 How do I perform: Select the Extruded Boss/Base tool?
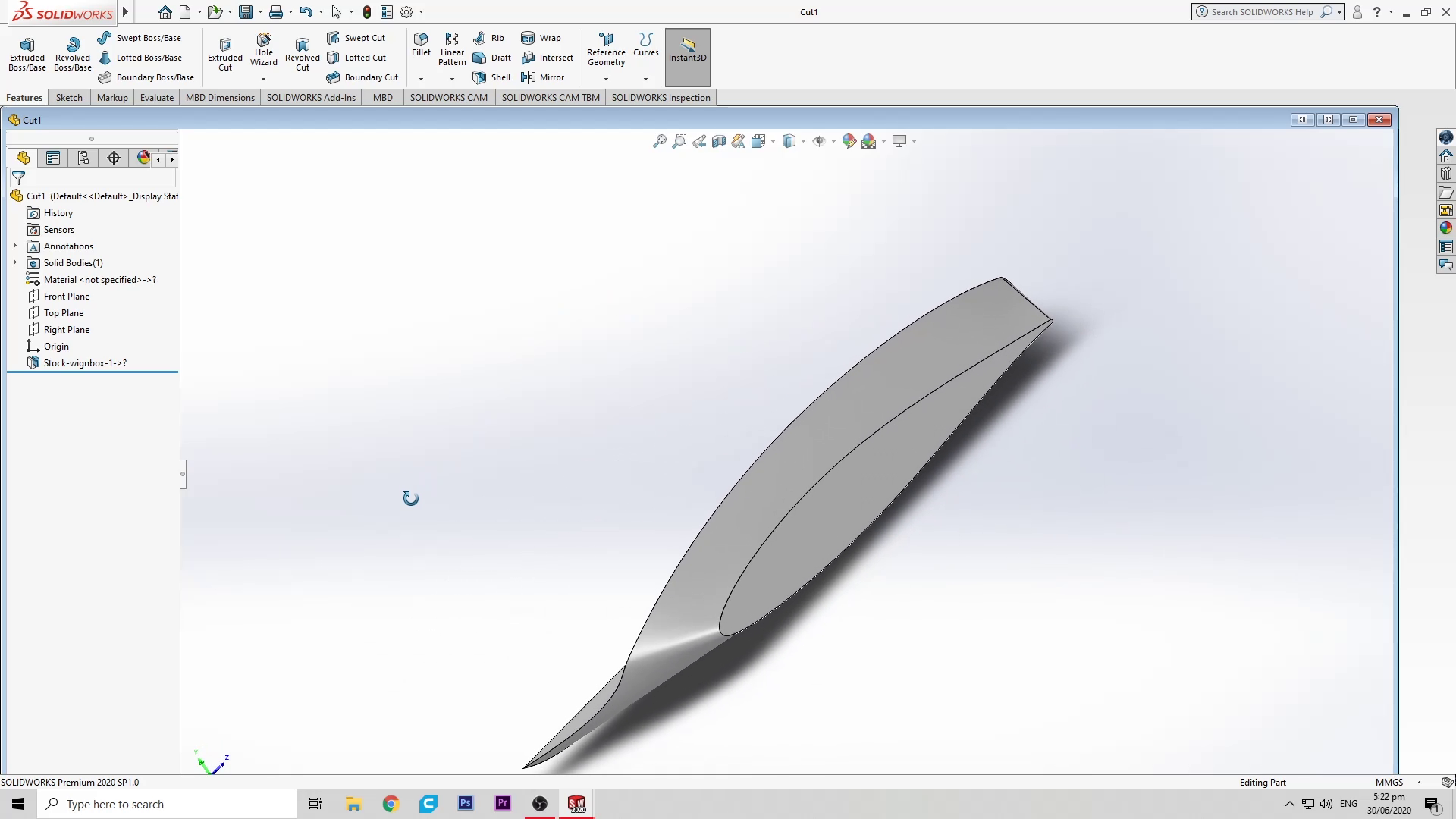click(x=27, y=54)
